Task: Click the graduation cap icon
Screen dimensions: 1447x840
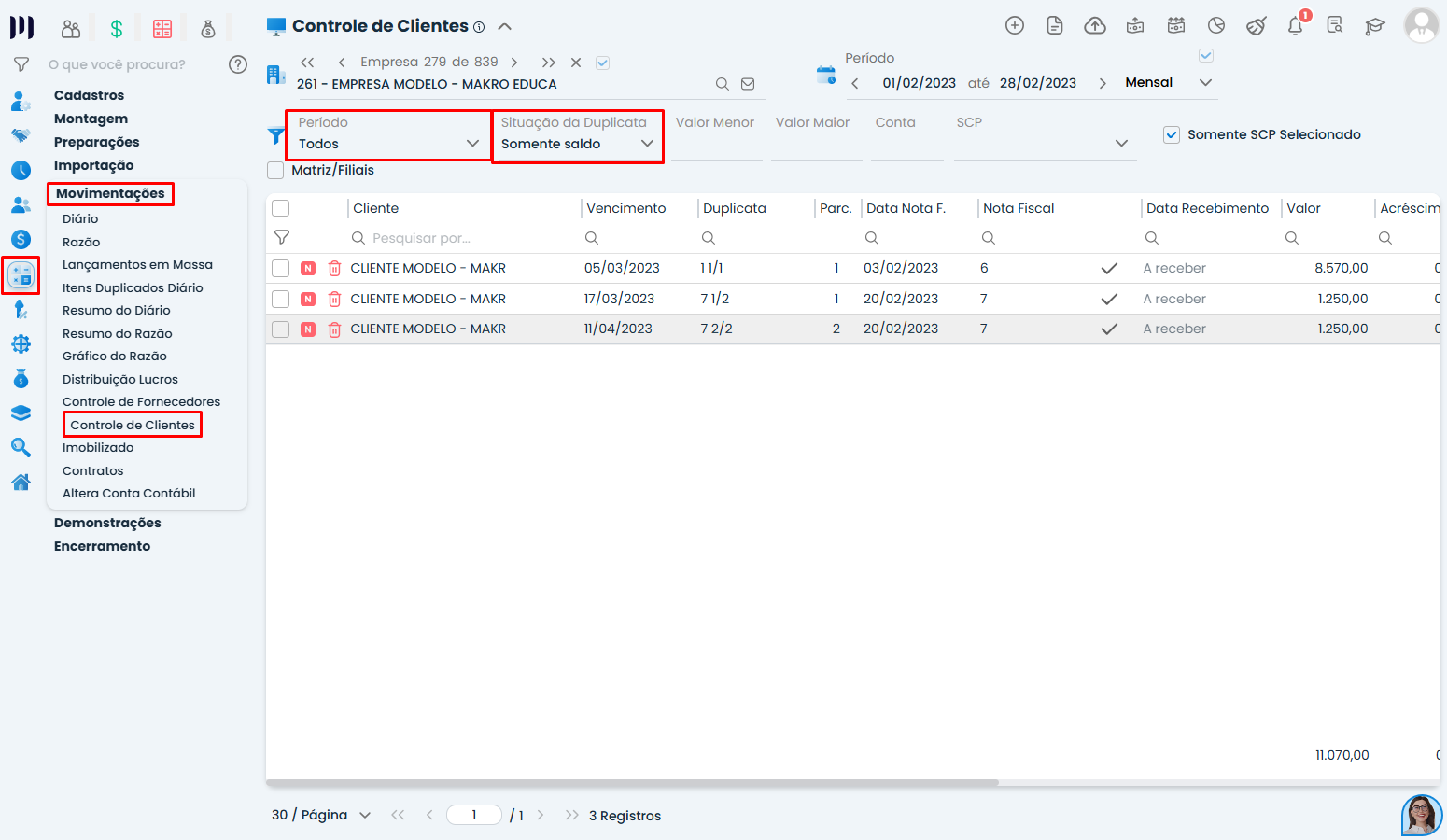Action: 1375,26
